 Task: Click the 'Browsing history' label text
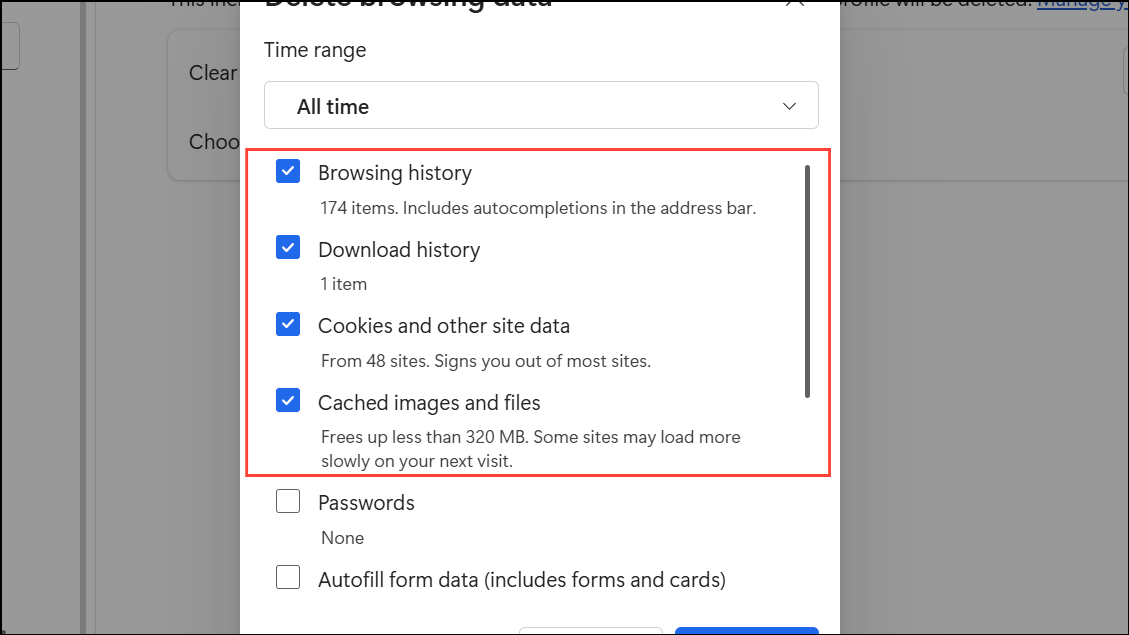(394, 173)
